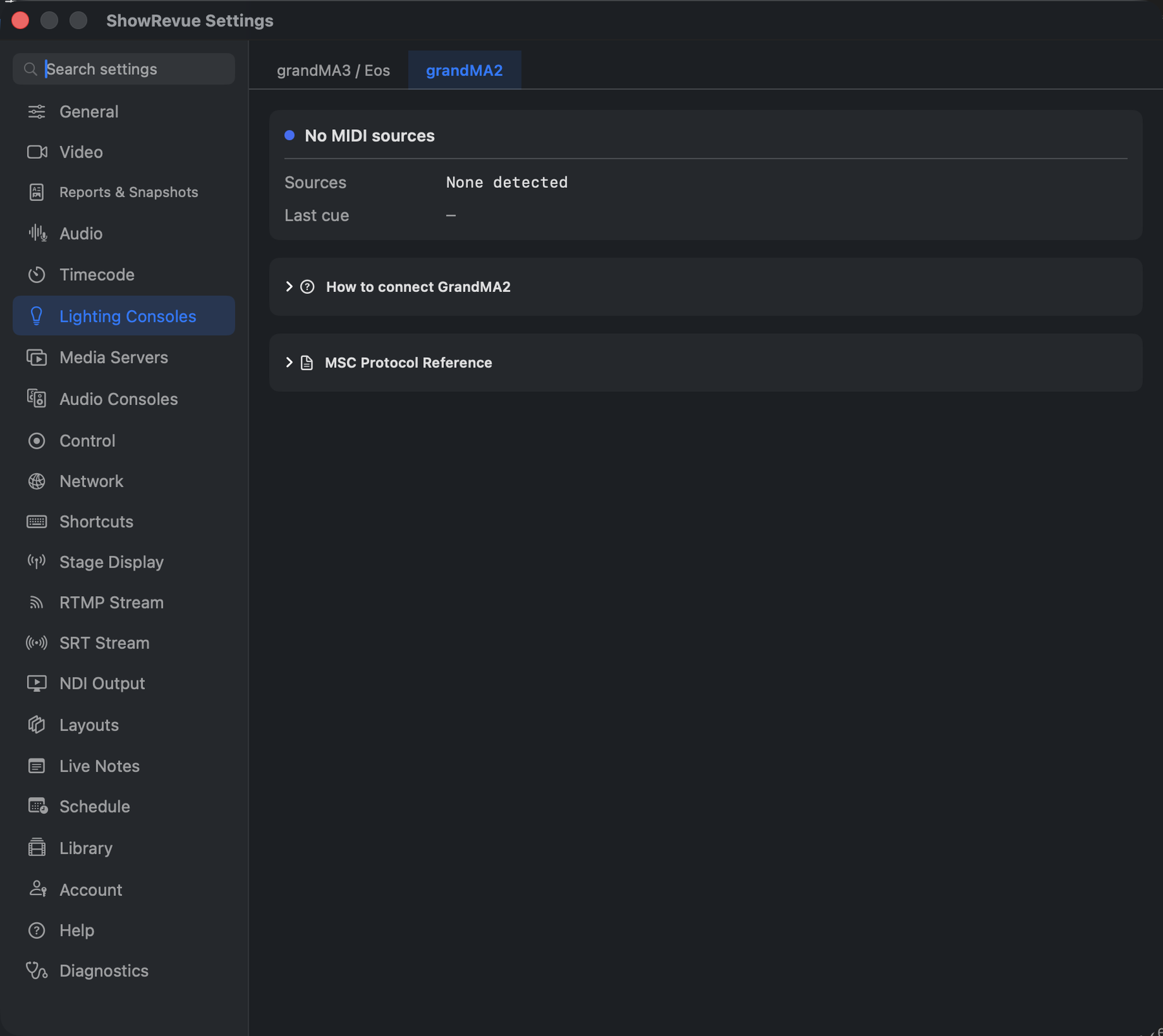Click the Lighting Consoles bulb icon
Screen dimensions: 1163x1036
[37, 316]
